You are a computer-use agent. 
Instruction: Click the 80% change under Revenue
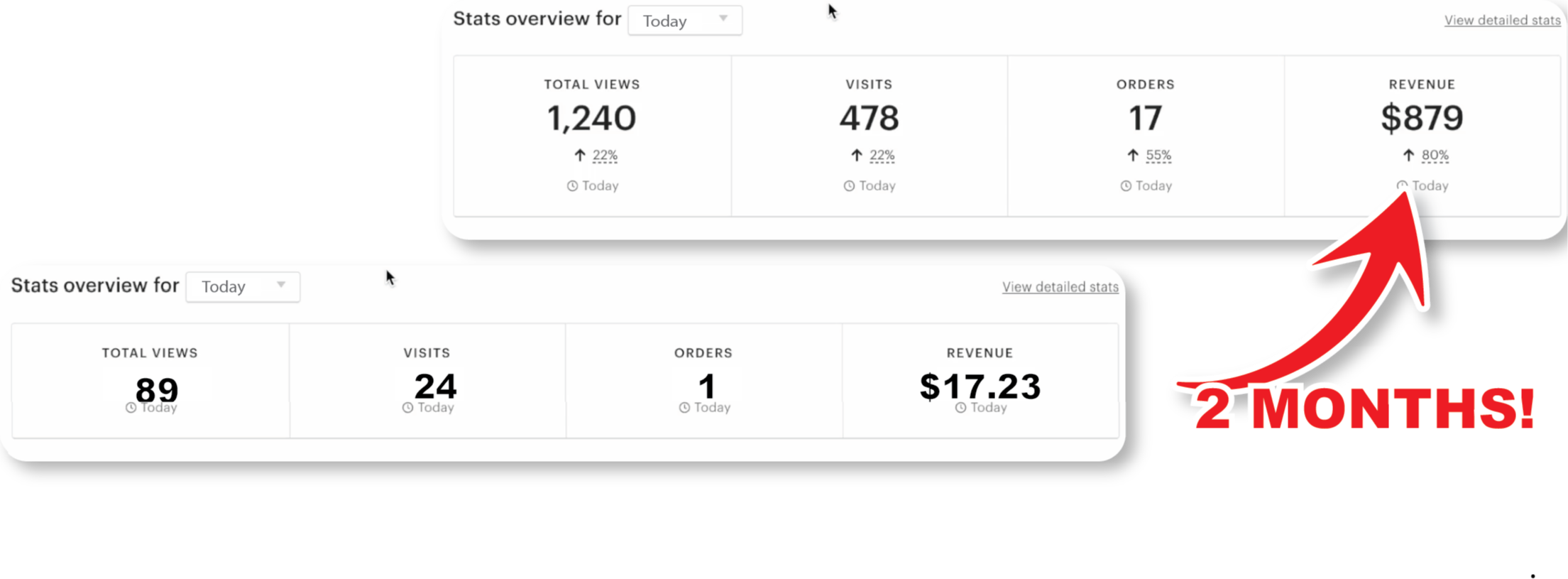point(1435,156)
